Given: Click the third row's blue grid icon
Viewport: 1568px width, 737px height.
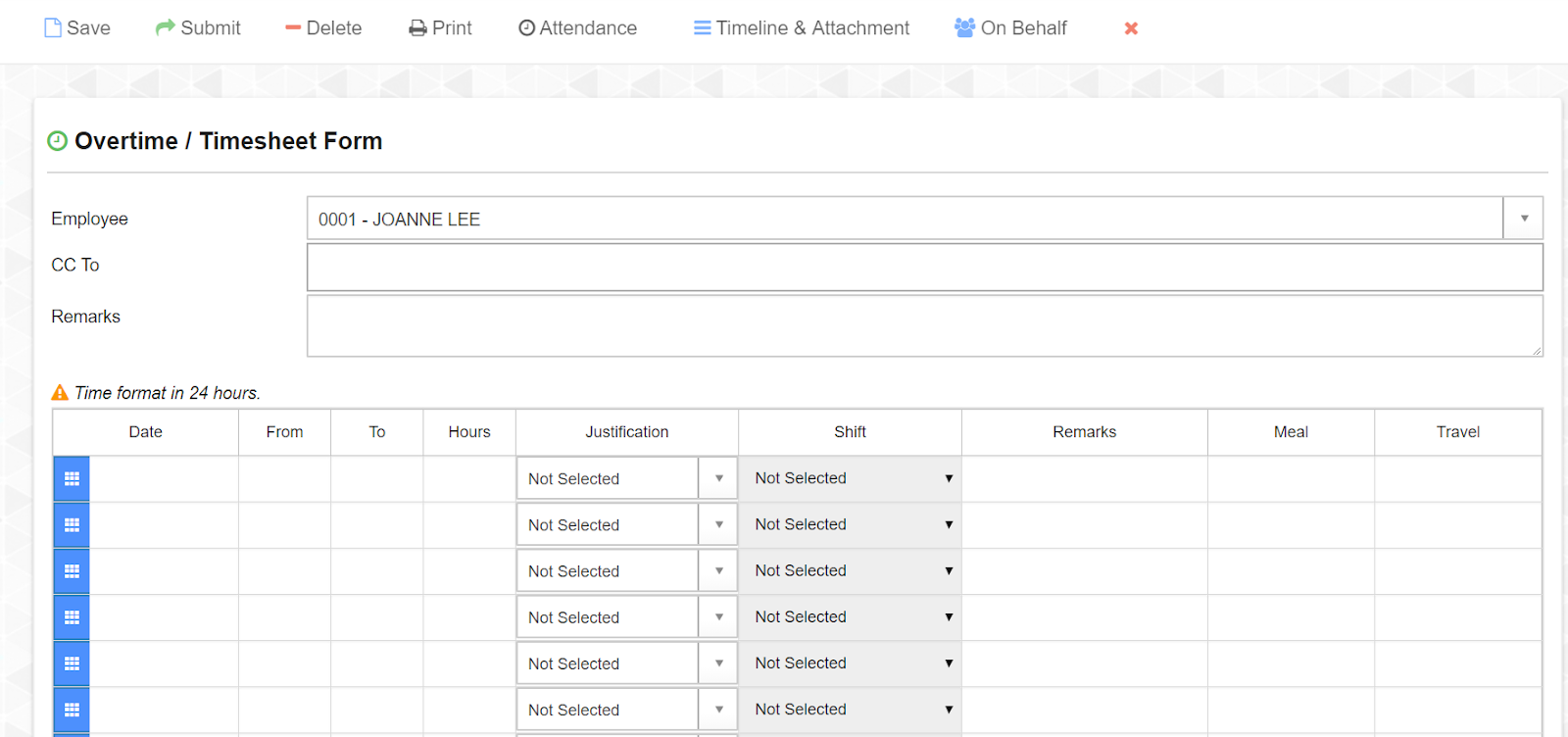Looking at the screenshot, I should point(72,571).
